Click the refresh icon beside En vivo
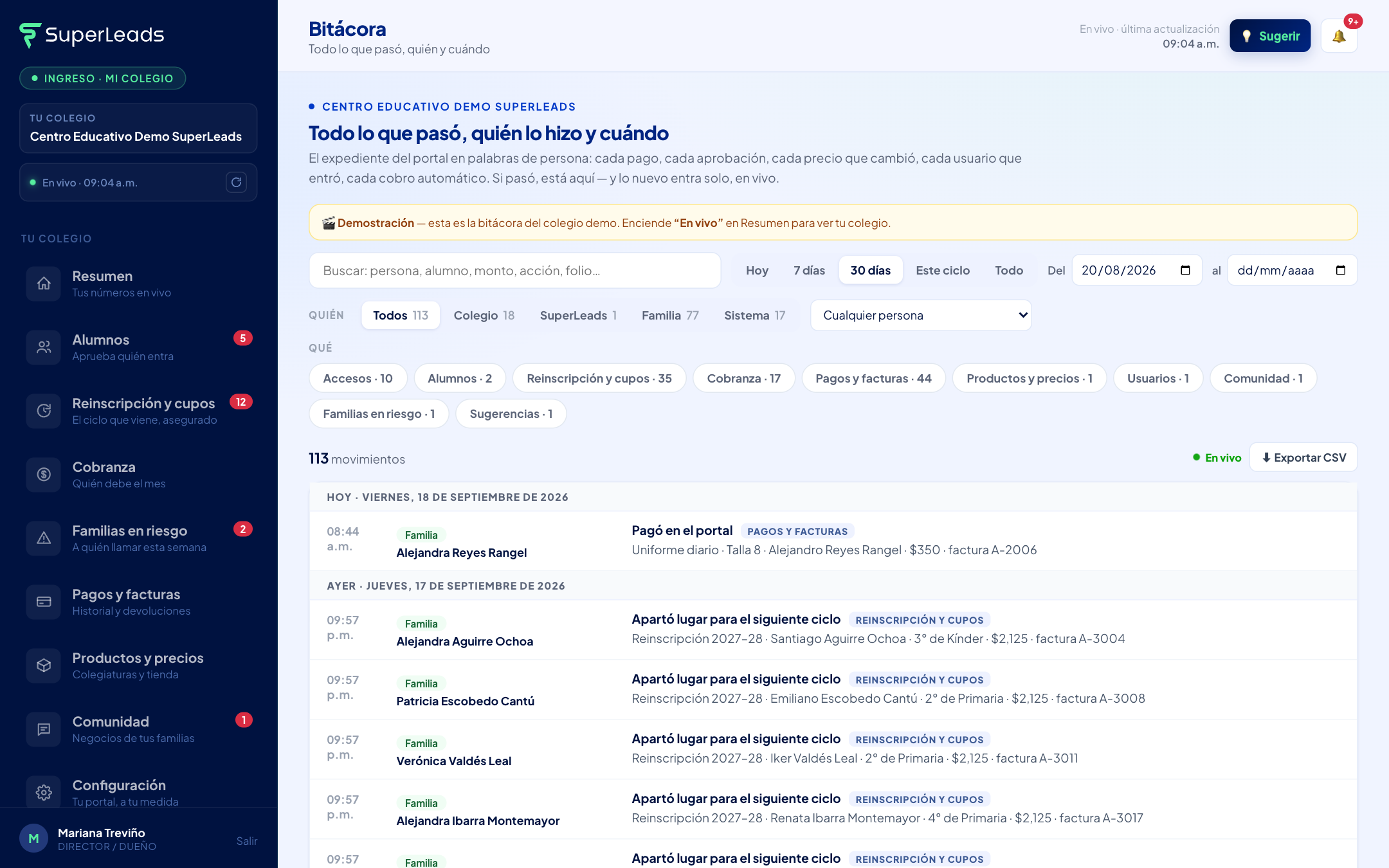 point(236,183)
